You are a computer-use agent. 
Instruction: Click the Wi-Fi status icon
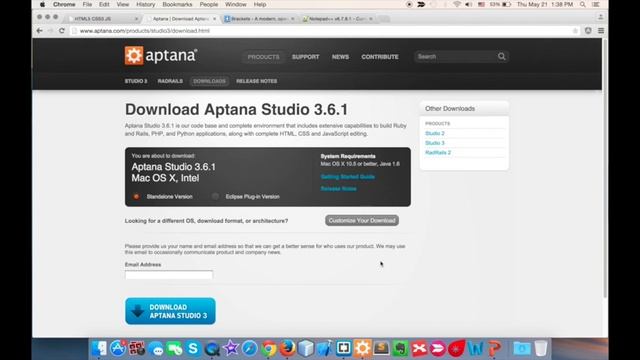pos(457,4)
